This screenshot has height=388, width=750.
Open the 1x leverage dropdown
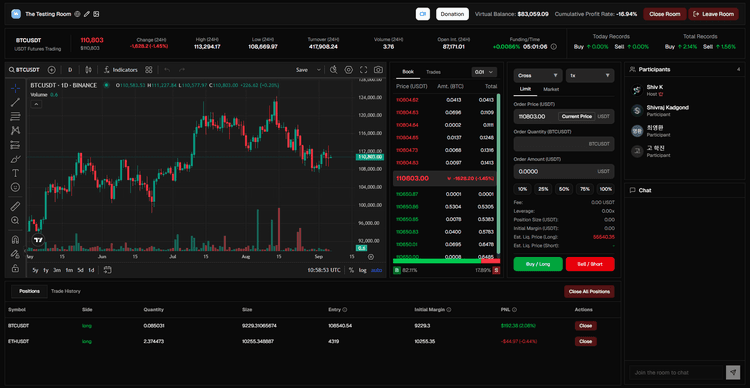(590, 76)
